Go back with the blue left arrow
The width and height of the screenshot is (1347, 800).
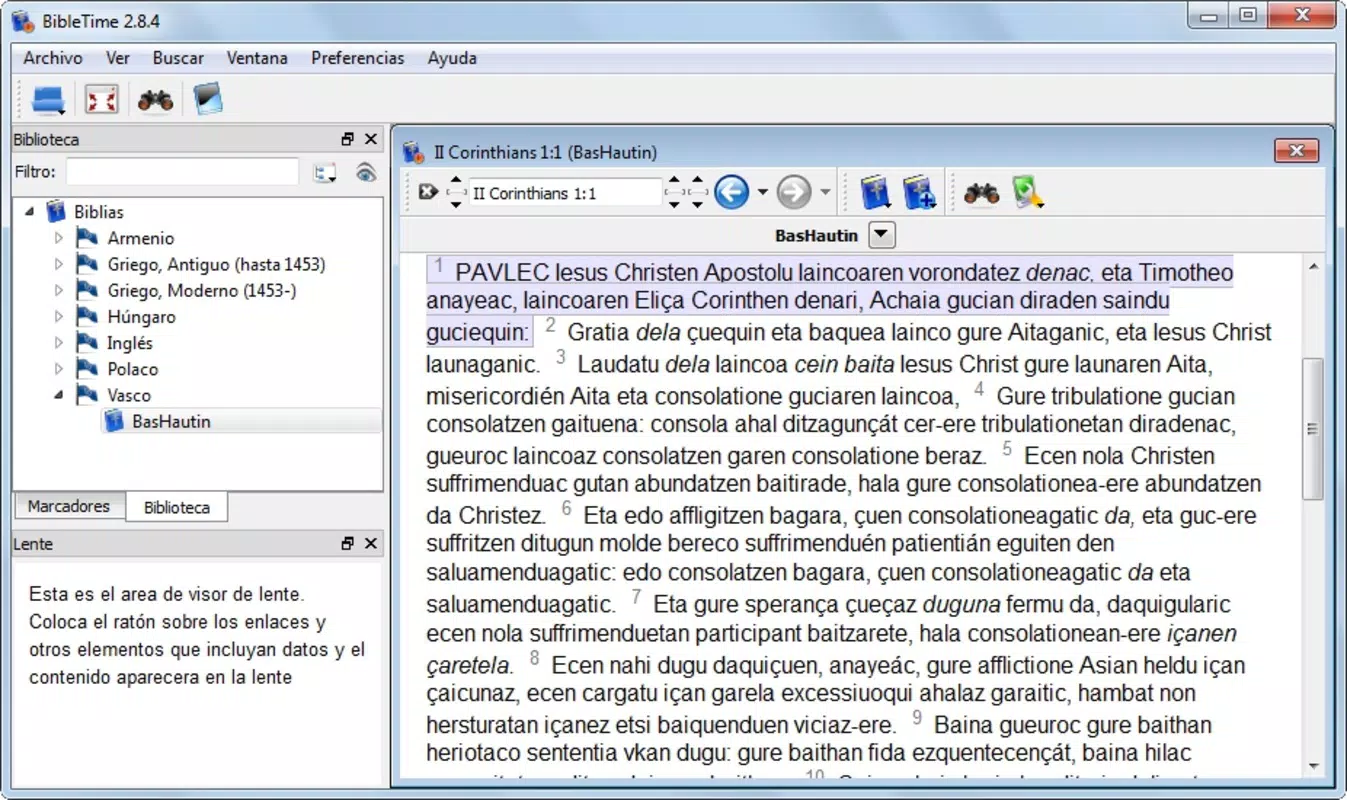732,192
